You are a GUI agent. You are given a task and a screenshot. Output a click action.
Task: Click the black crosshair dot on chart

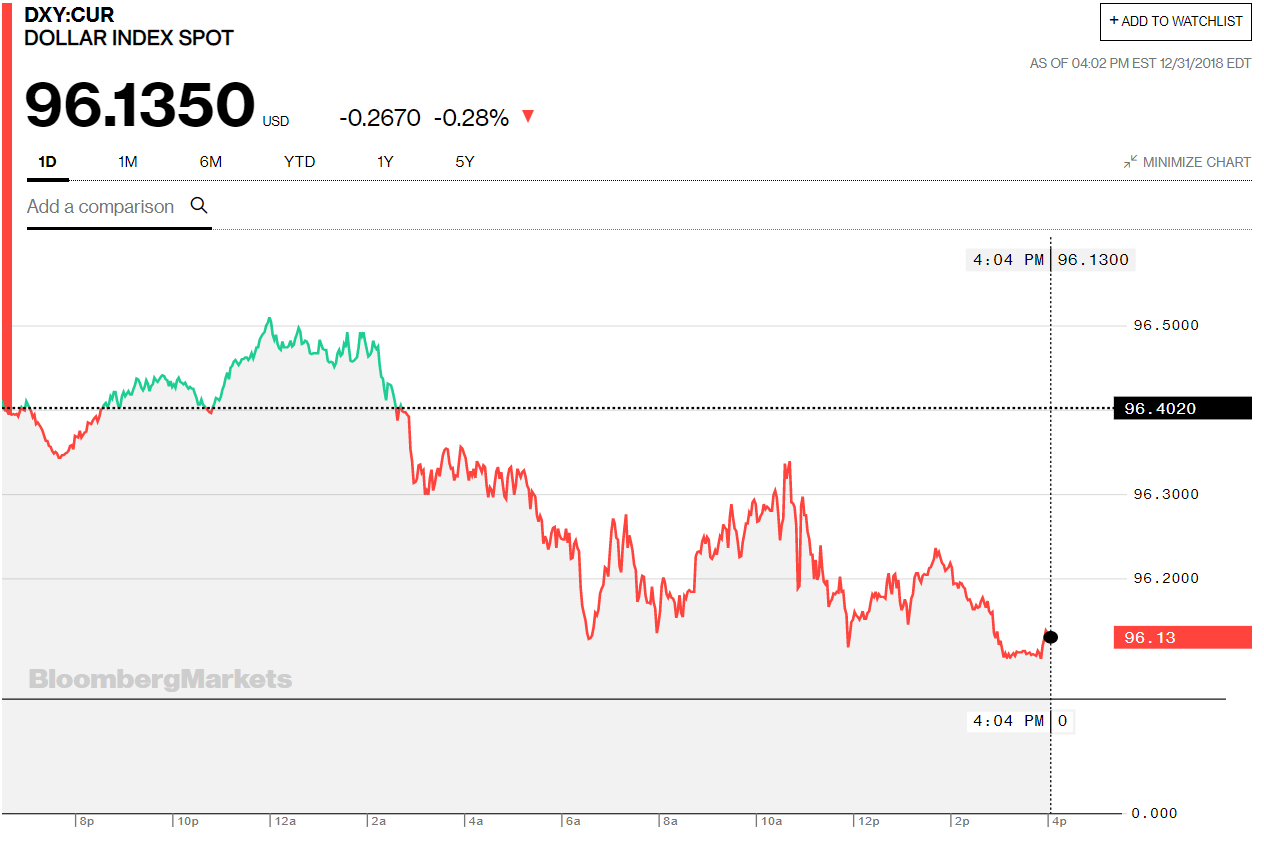pos(1050,637)
